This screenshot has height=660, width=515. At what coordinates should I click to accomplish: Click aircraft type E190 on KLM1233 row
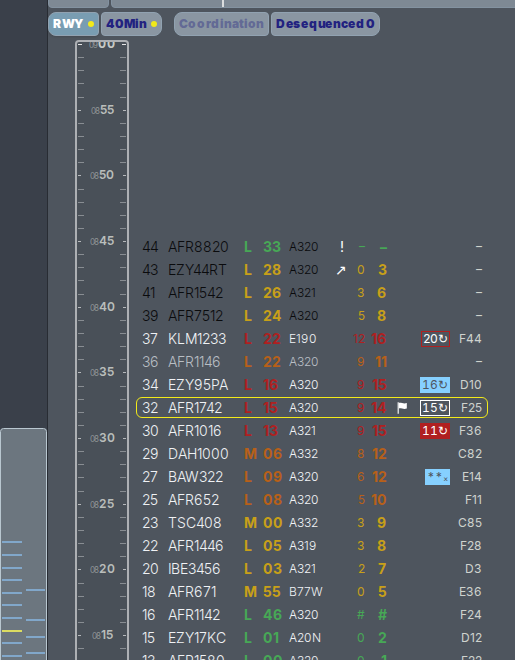[x=303, y=339]
